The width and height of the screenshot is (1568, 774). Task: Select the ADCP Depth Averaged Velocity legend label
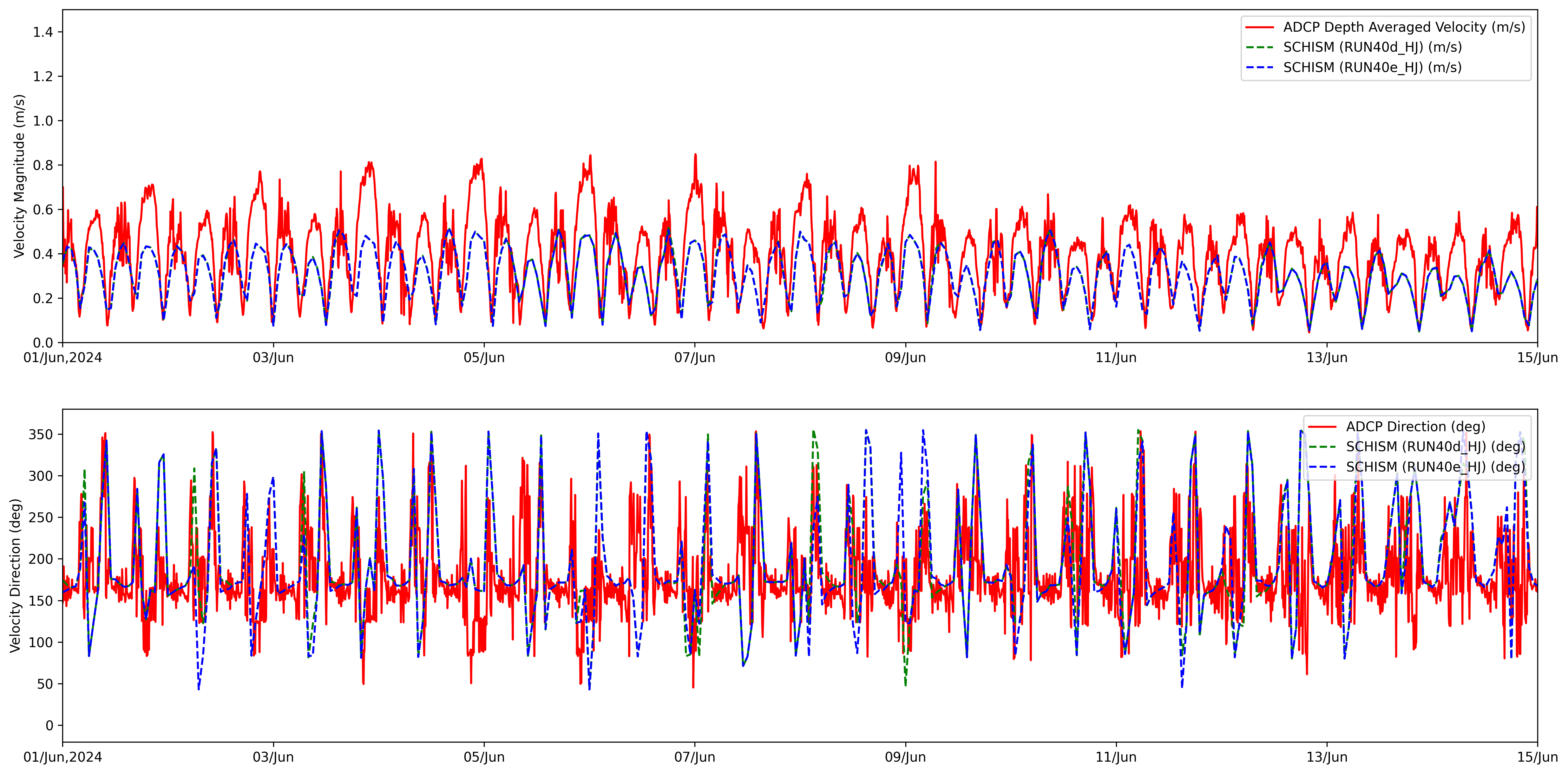1404,27
